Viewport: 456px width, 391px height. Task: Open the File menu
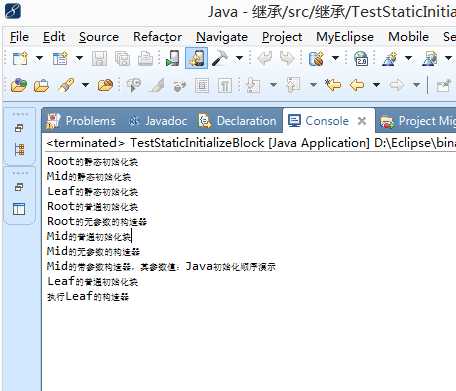point(19,37)
